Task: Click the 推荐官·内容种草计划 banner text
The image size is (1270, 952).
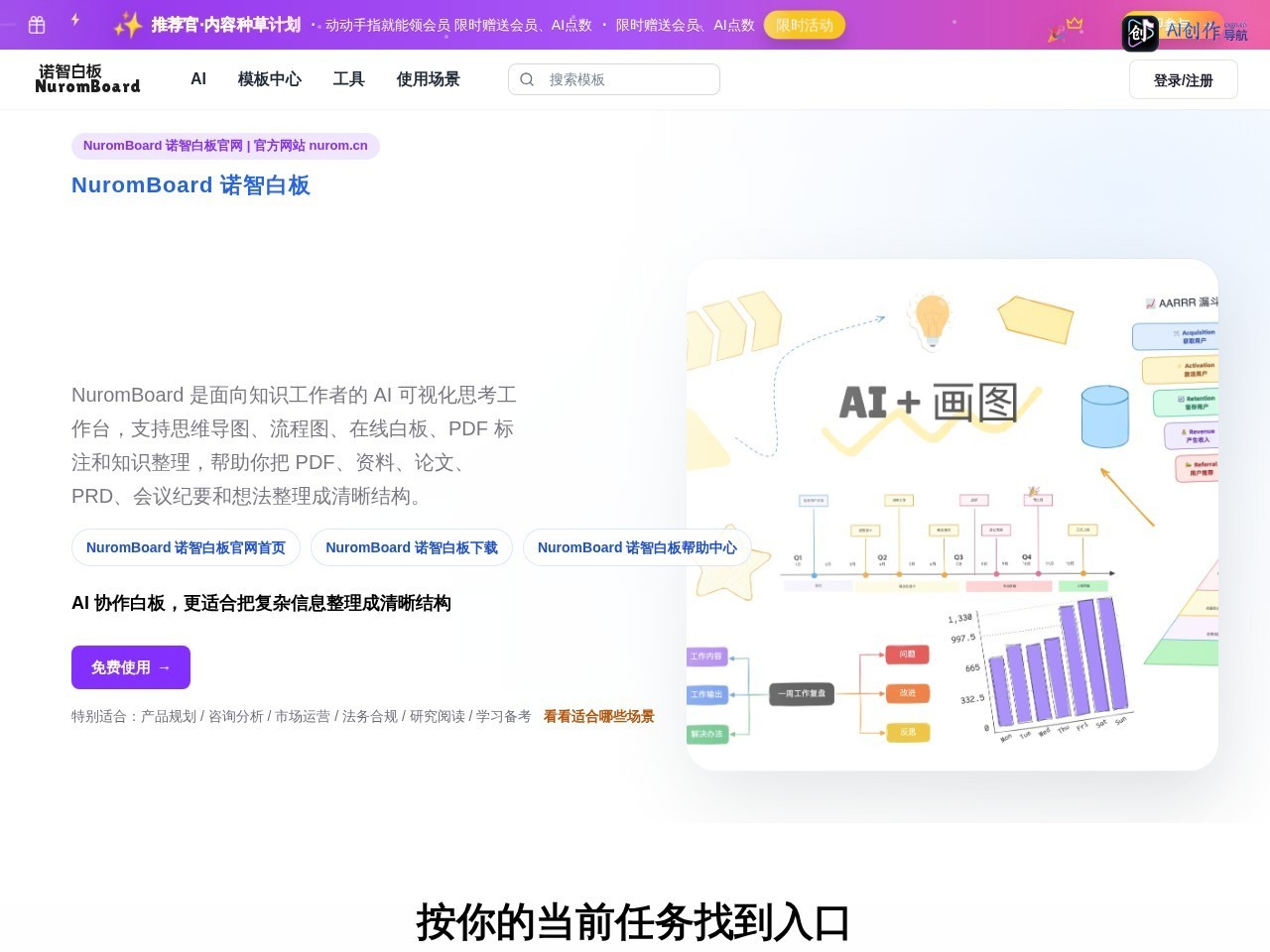Action: (226, 25)
